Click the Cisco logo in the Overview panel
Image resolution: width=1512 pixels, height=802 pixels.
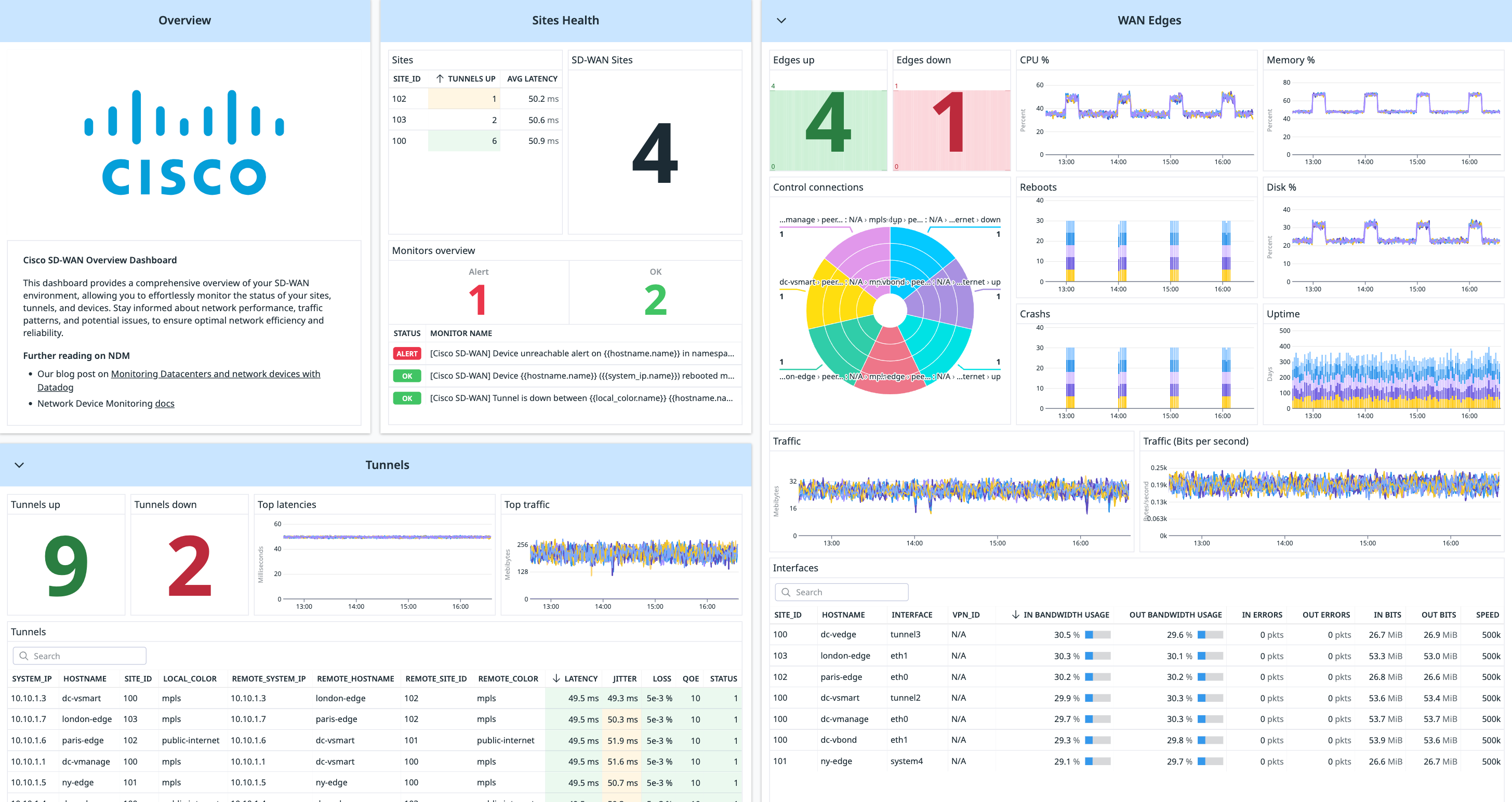click(x=184, y=141)
